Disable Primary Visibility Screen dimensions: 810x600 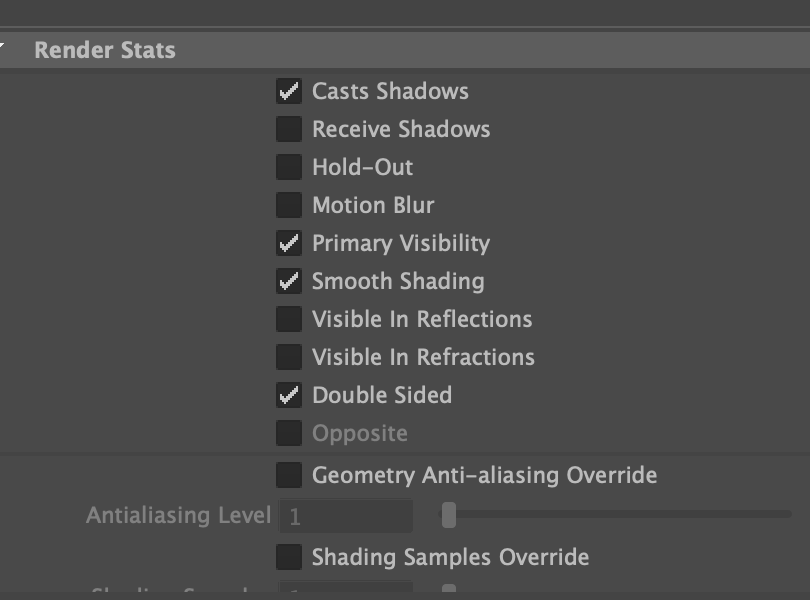pos(290,243)
